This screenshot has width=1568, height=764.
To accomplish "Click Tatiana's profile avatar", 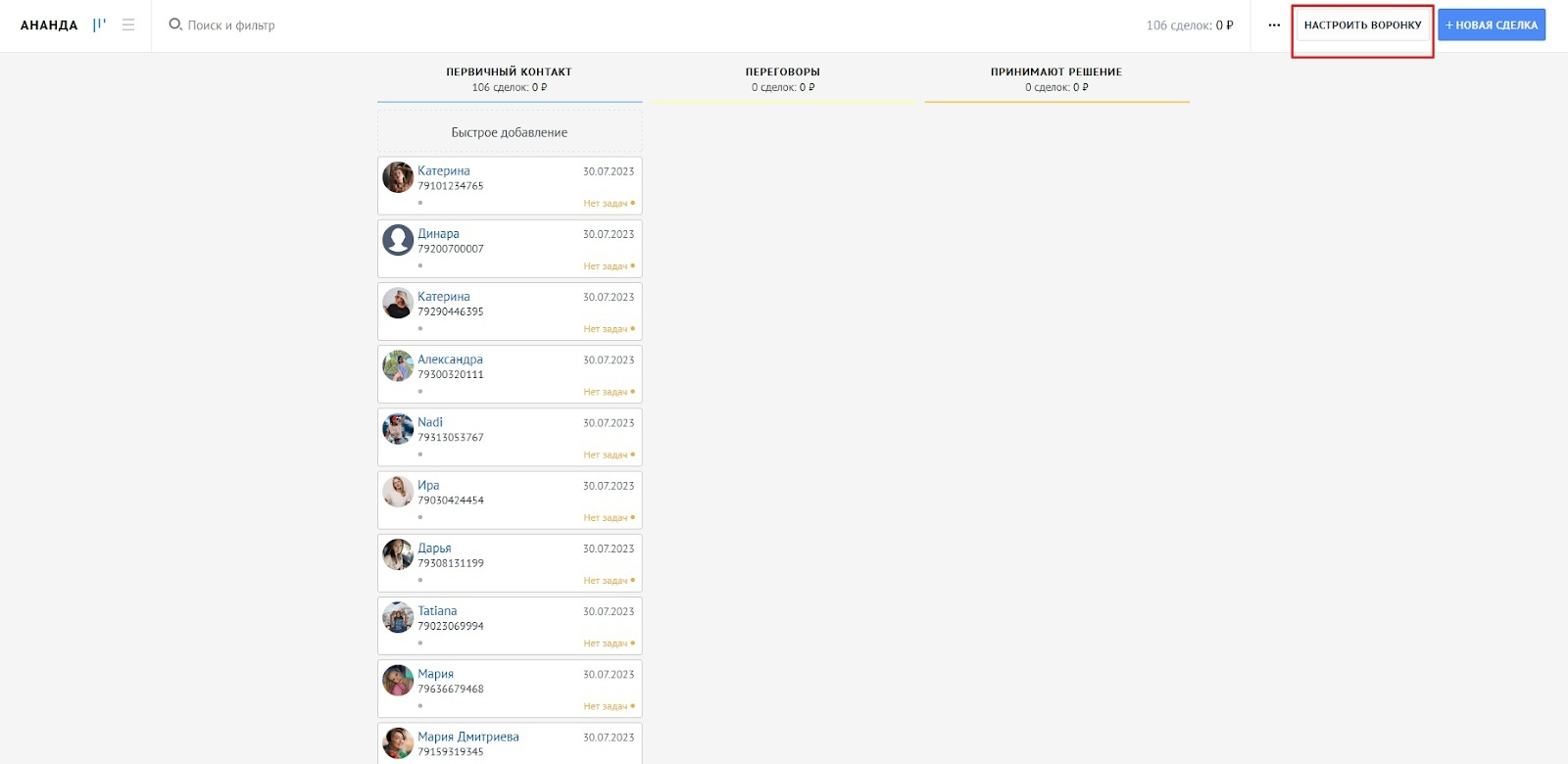I will tap(398, 617).
